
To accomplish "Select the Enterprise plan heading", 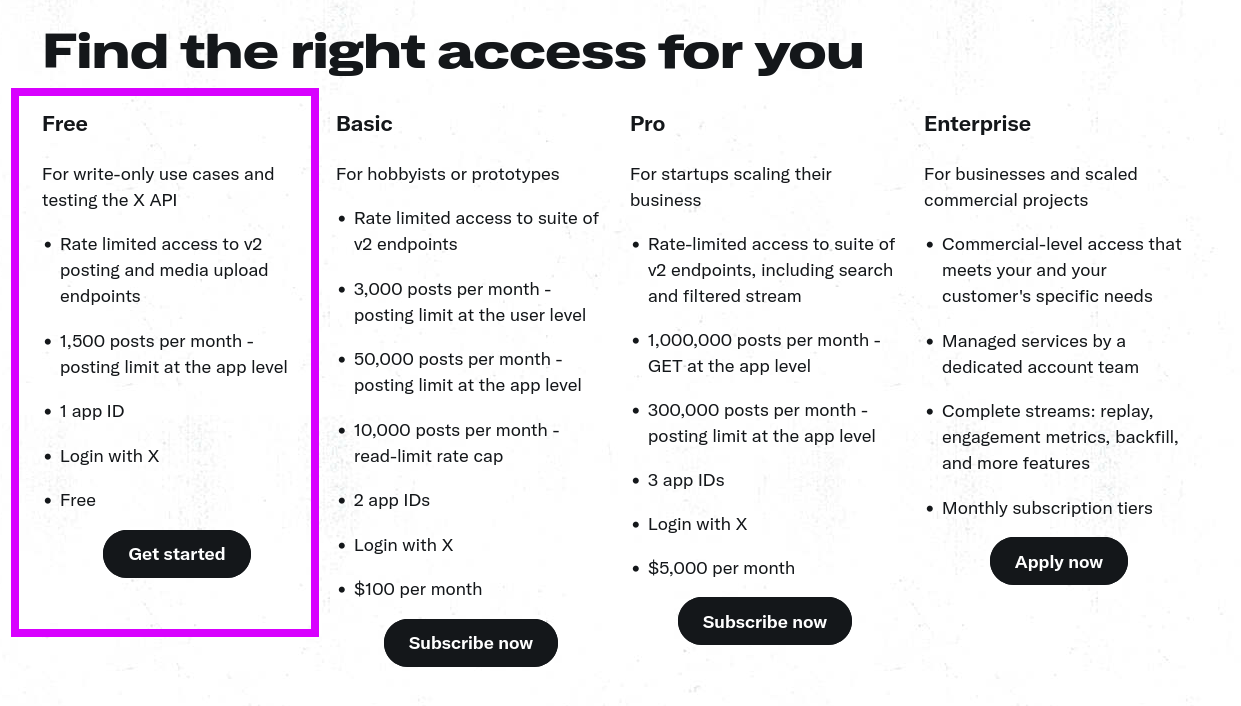I will pos(977,124).
